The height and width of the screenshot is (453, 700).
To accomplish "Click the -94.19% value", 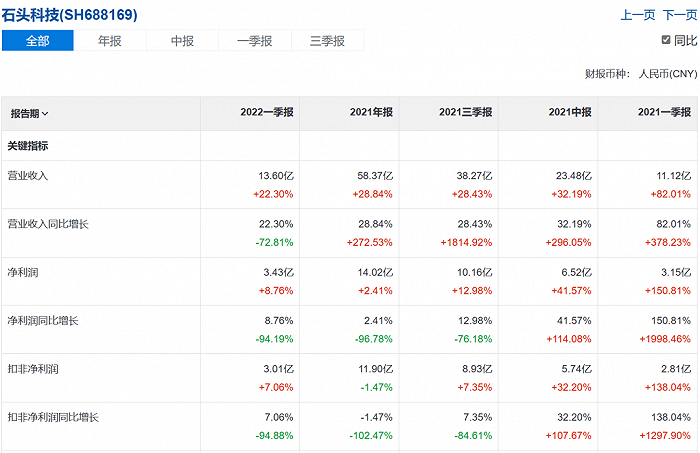I will point(275,339).
